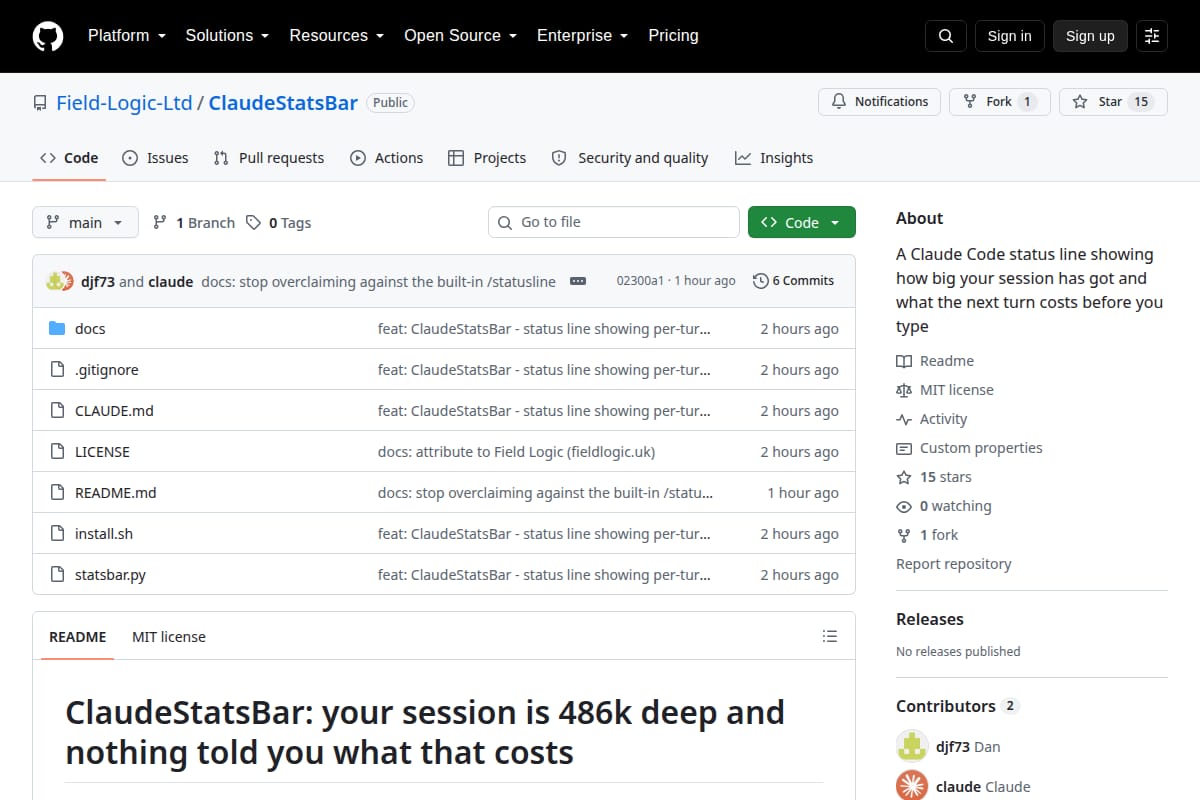
Task: Click the file icon beside install.sh
Action: [57, 534]
